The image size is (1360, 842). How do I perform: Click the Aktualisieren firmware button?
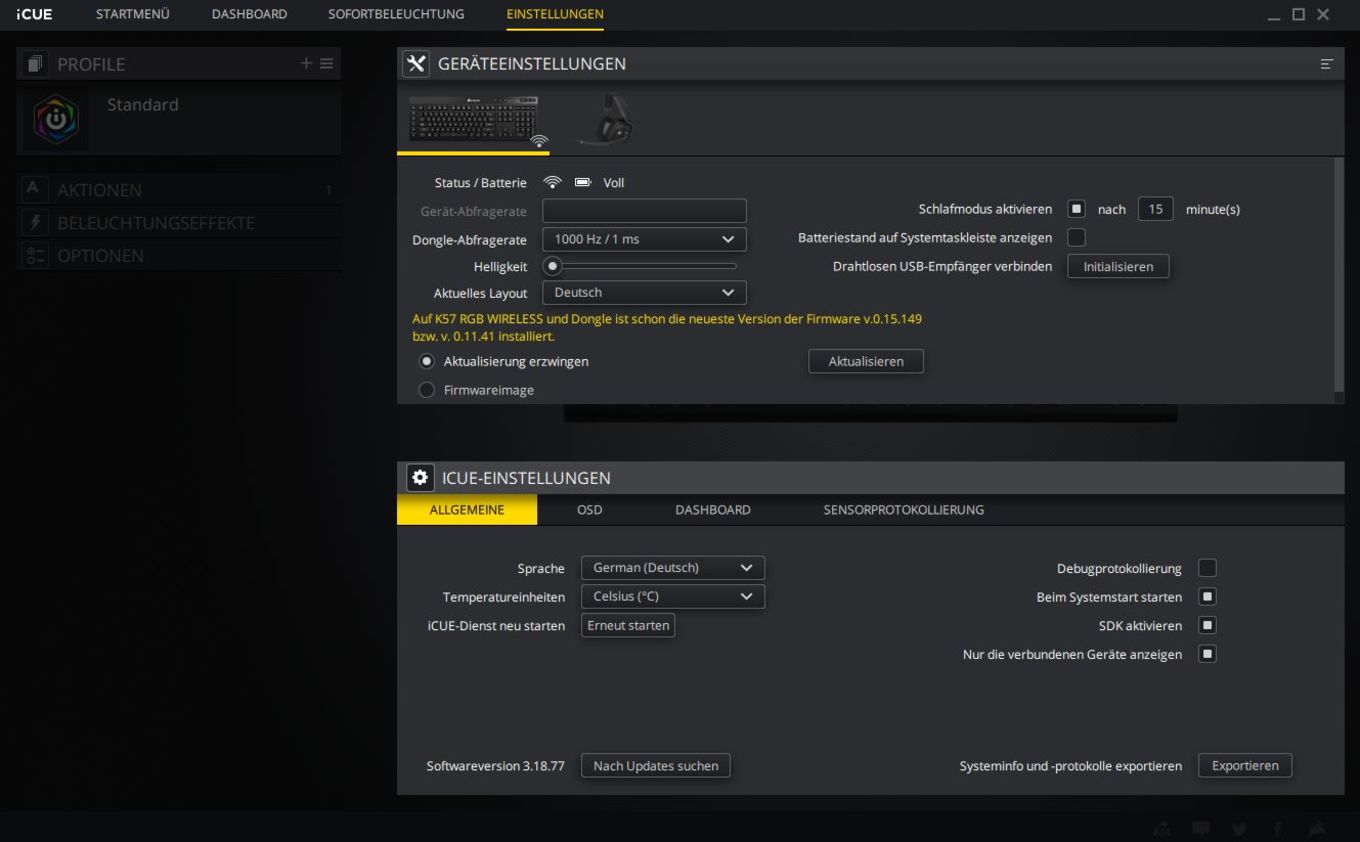[x=866, y=361]
